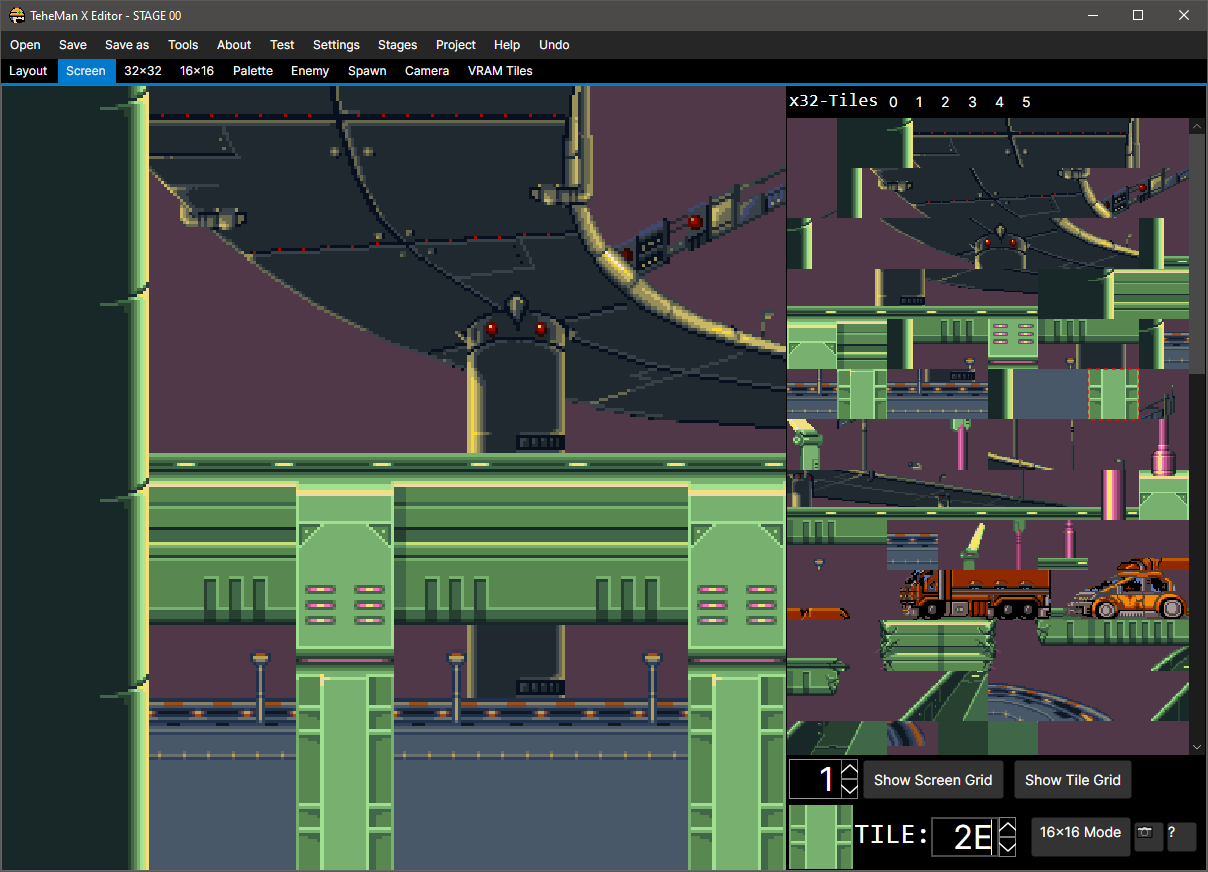The image size is (1208, 872).
Task: Switch to 16×16 Mode
Action: coord(1080,833)
